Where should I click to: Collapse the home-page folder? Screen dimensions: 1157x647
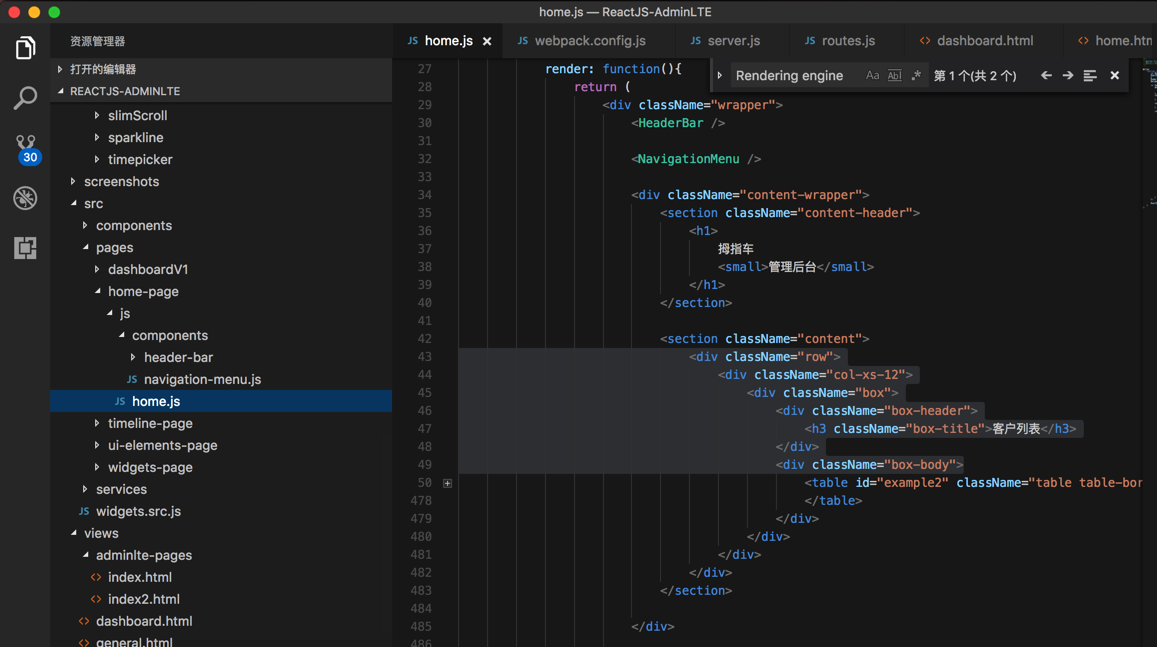[x=142, y=291]
